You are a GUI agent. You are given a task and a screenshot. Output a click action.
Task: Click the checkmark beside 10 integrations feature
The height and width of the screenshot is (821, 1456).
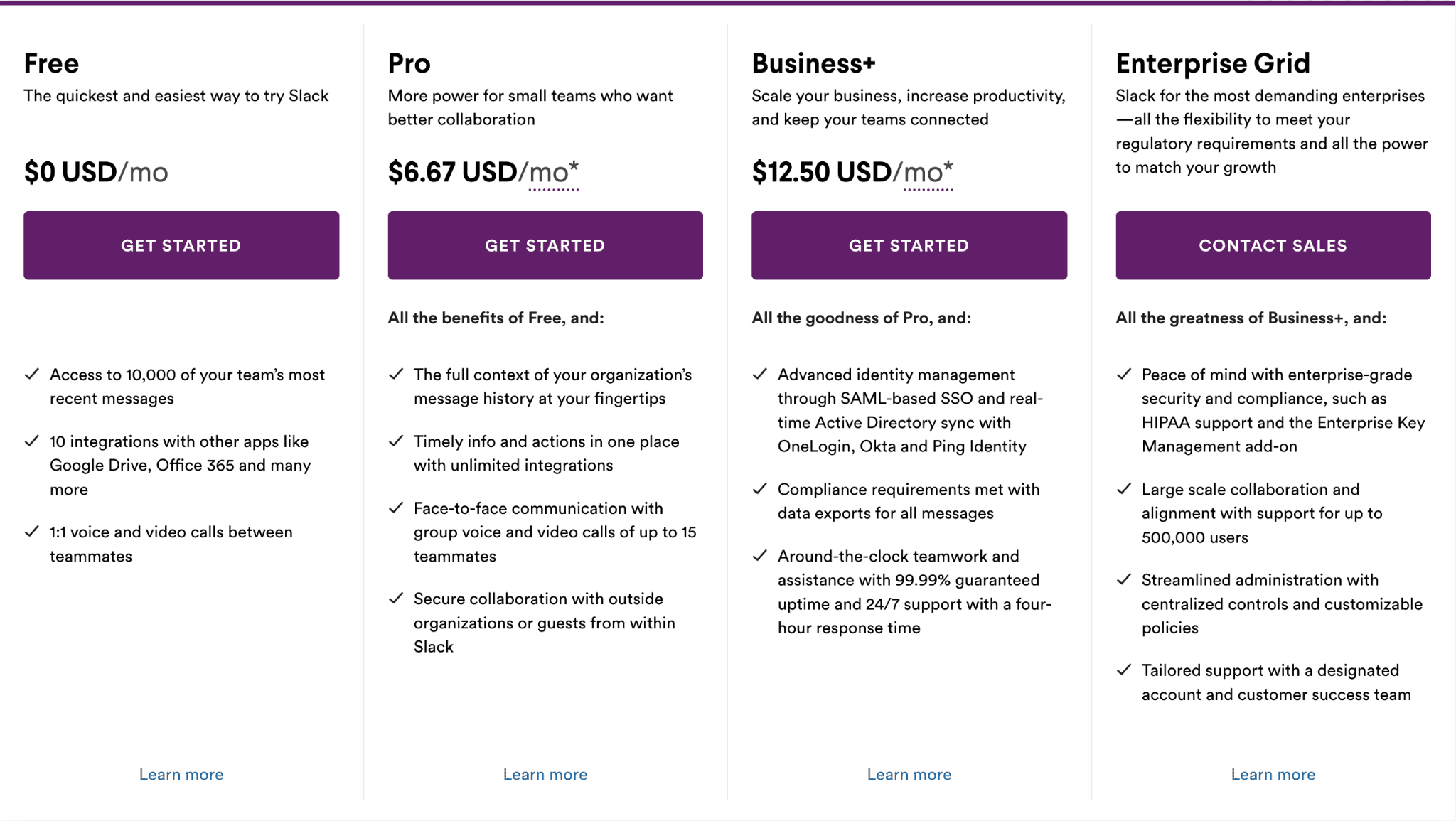coord(32,441)
